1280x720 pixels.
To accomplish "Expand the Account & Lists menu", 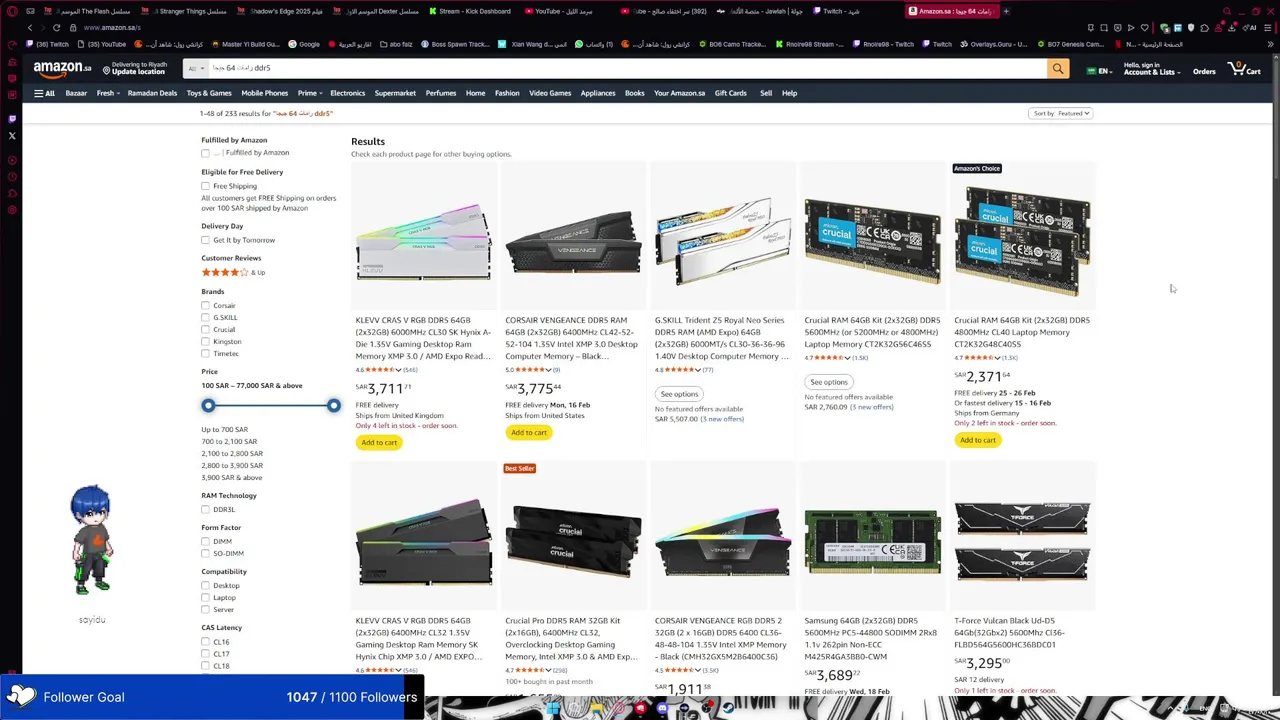I will (x=1151, y=69).
